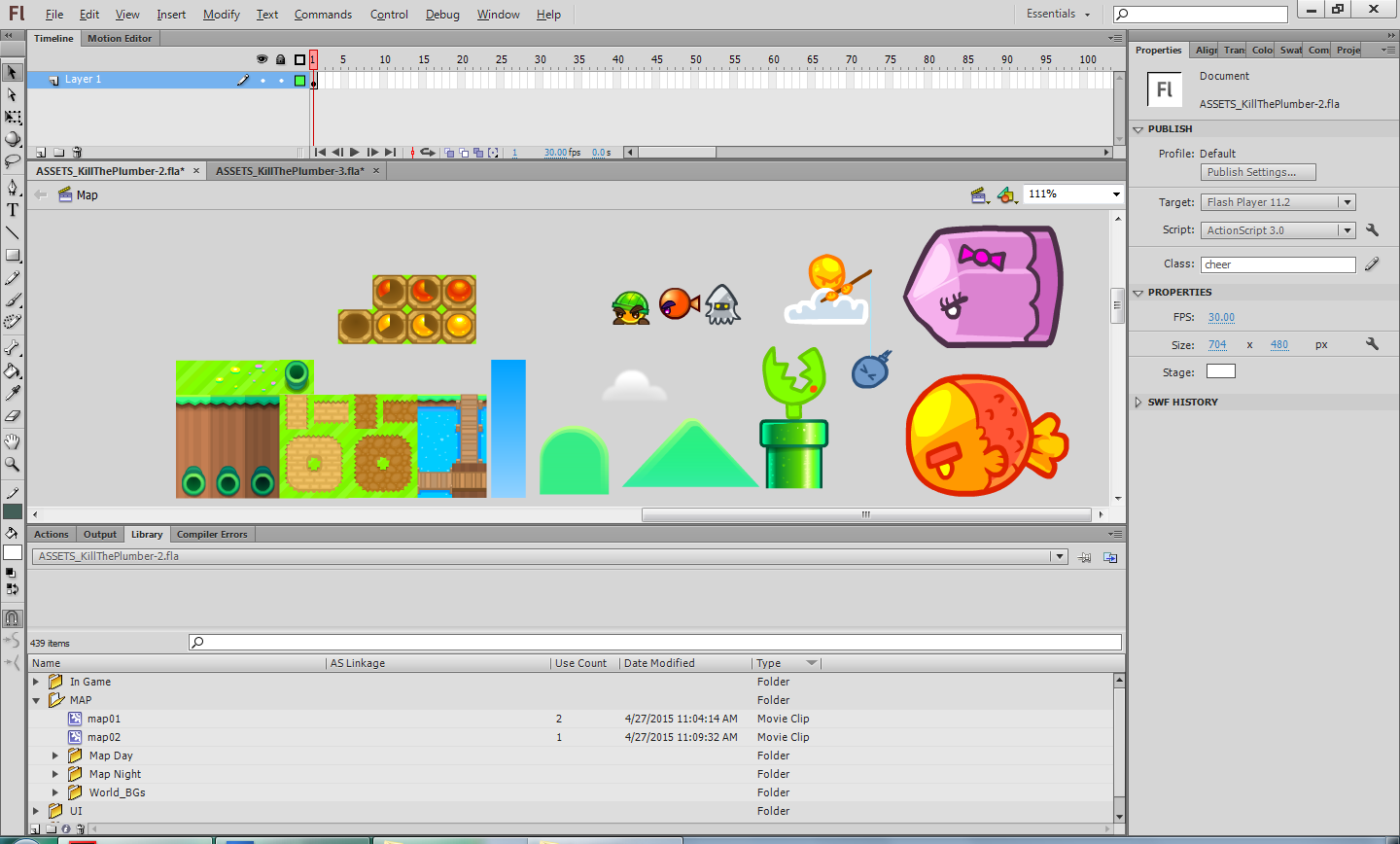Click the 704 width size value
This screenshot has height=844, width=1400.
[1217, 345]
